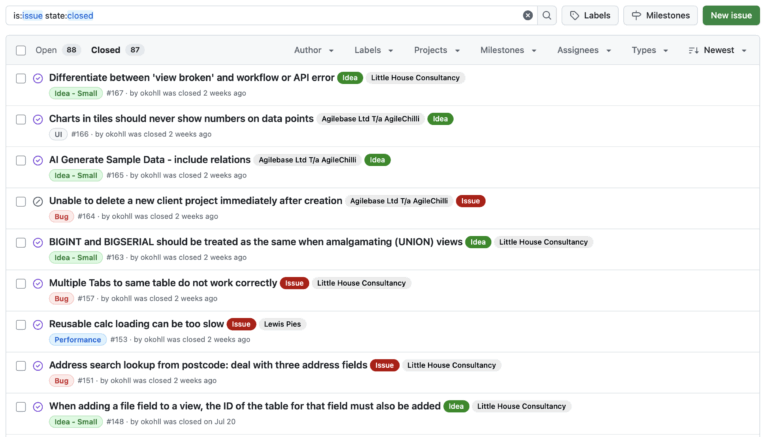The image size is (768, 437).
Task: Click green Idea label on 'BIGINT and BIGSERIAL' issue
Action: [x=478, y=242]
